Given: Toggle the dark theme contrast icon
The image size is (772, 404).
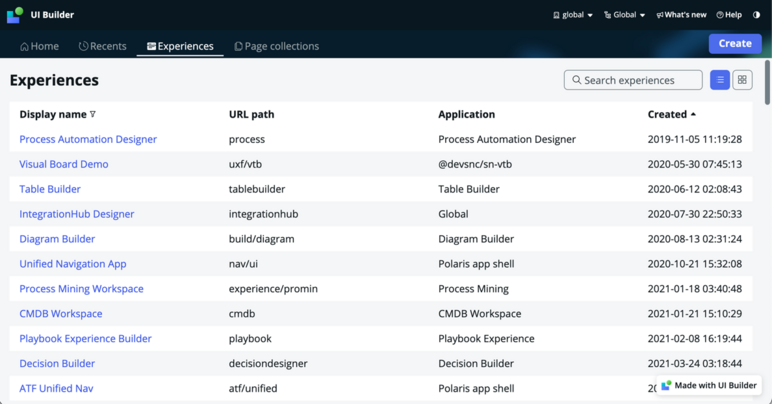Looking at the screenshot, I should click(x=756, y=15).
